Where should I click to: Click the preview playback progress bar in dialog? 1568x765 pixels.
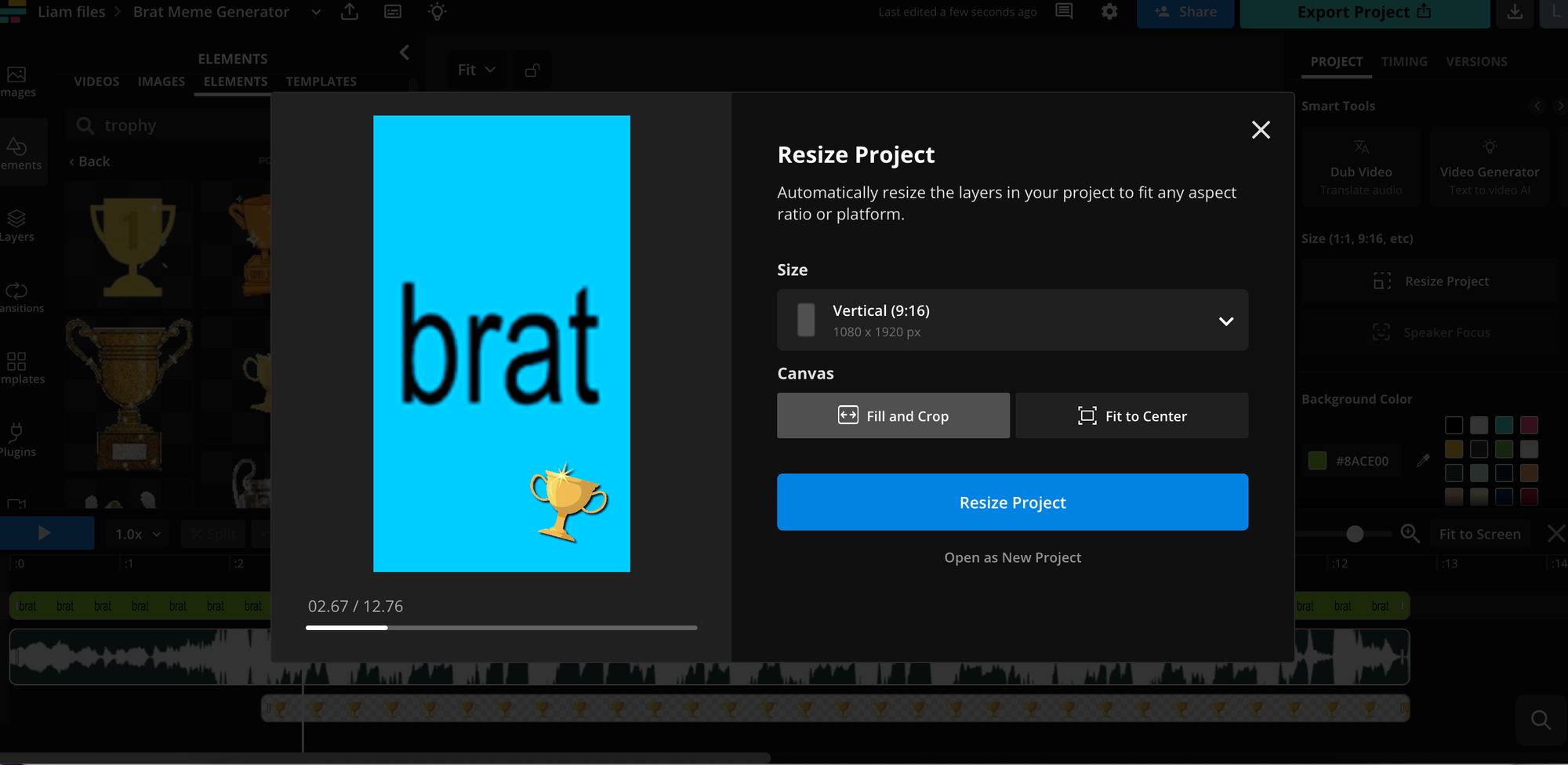501,627
